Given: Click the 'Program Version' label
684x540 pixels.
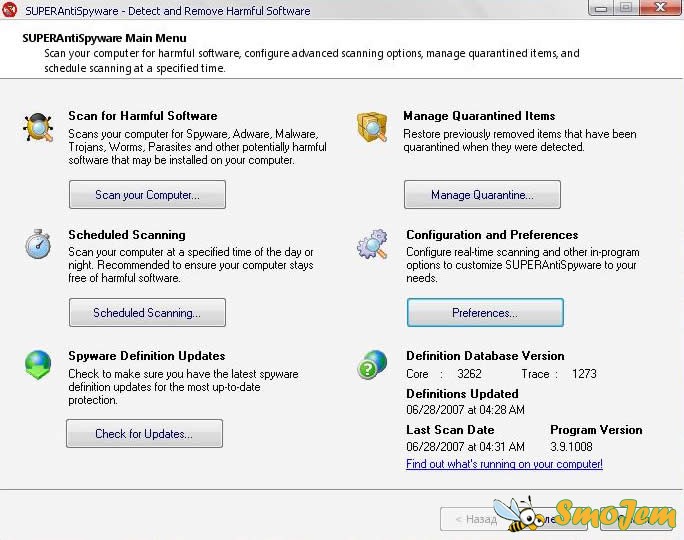Looking at the screenshot, I should [596, 430].
